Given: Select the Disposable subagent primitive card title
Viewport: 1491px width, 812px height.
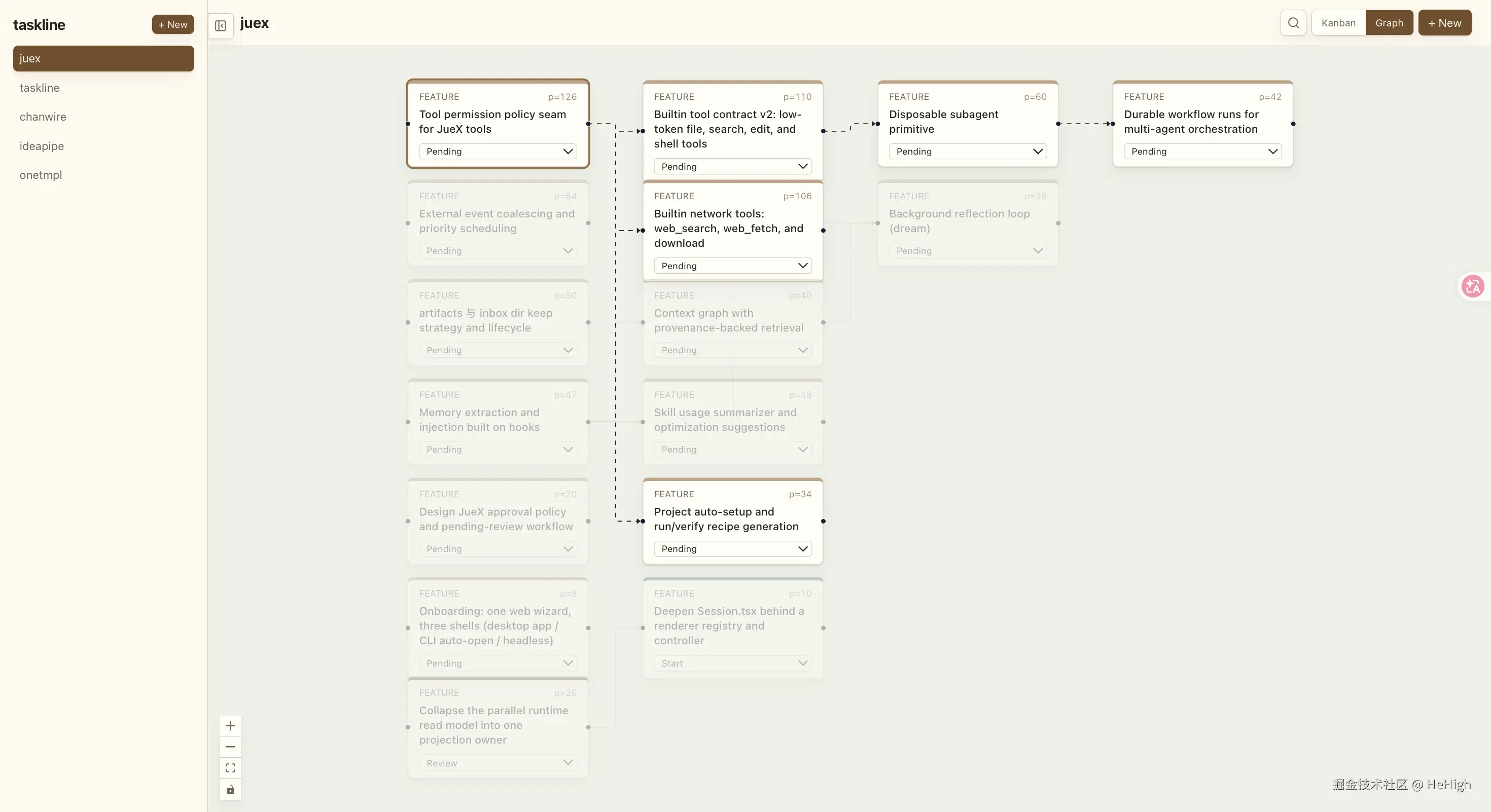Looking at the screenshot, I should coord(943,122).
